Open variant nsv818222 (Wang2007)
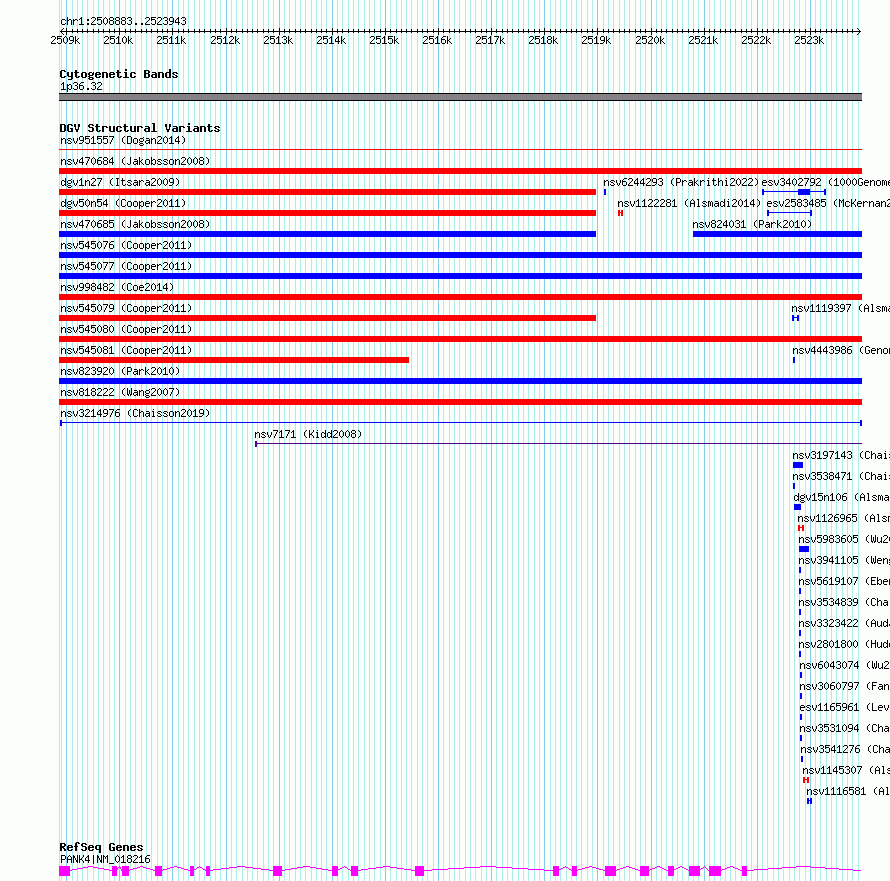The image size is (890, 881). [x=120, y=392]
